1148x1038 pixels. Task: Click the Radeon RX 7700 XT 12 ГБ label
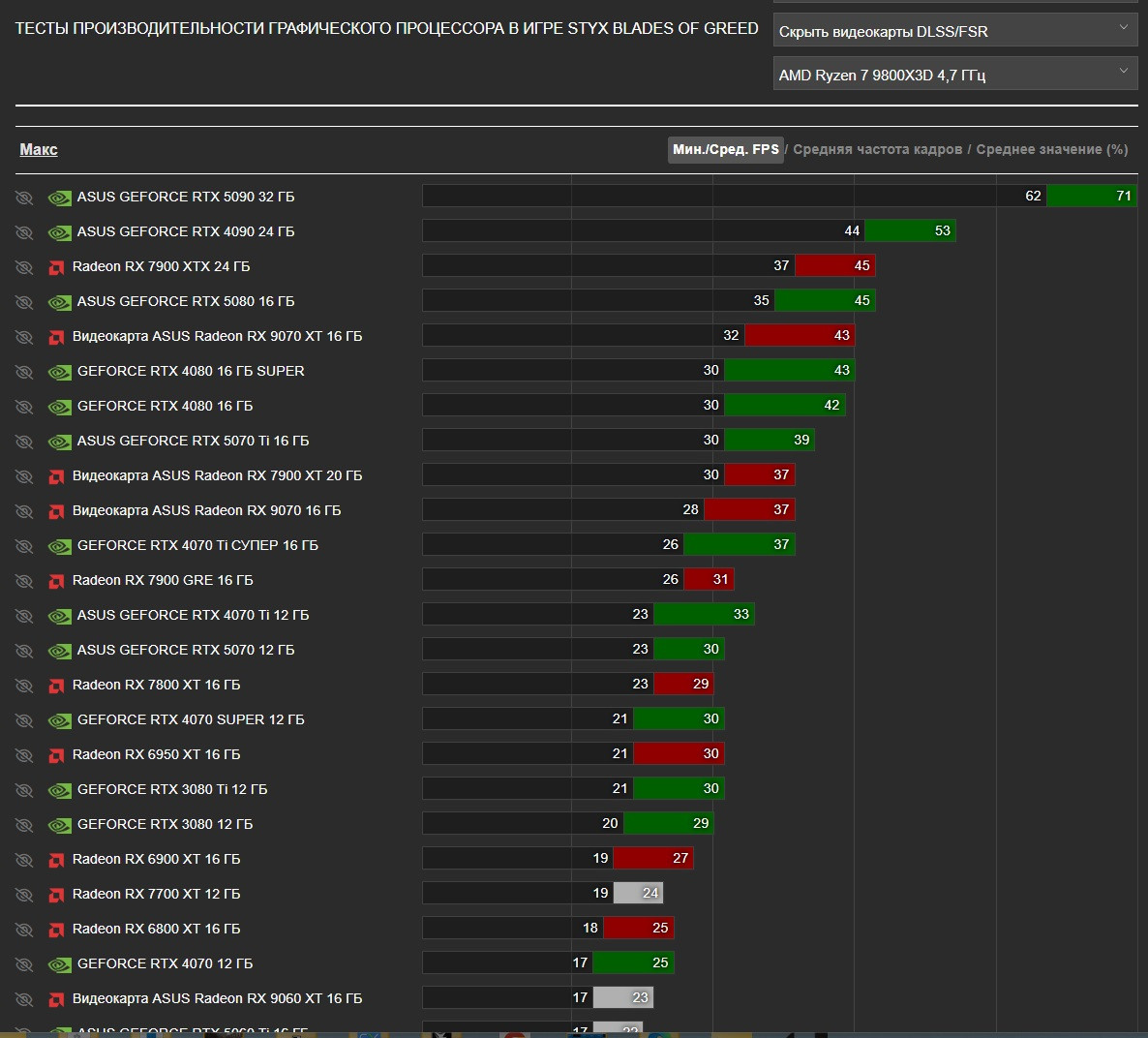coord(156,895)
